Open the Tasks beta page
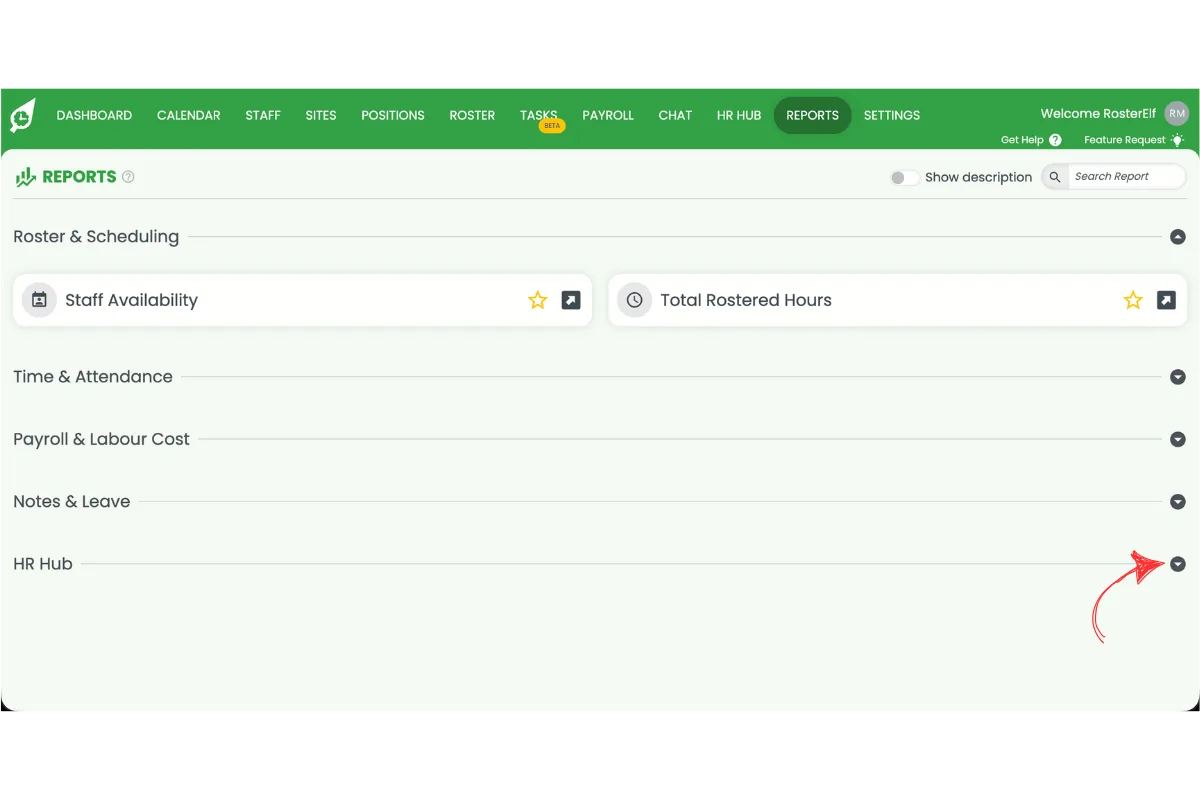 pyautogui.click(x=539, y=115)
